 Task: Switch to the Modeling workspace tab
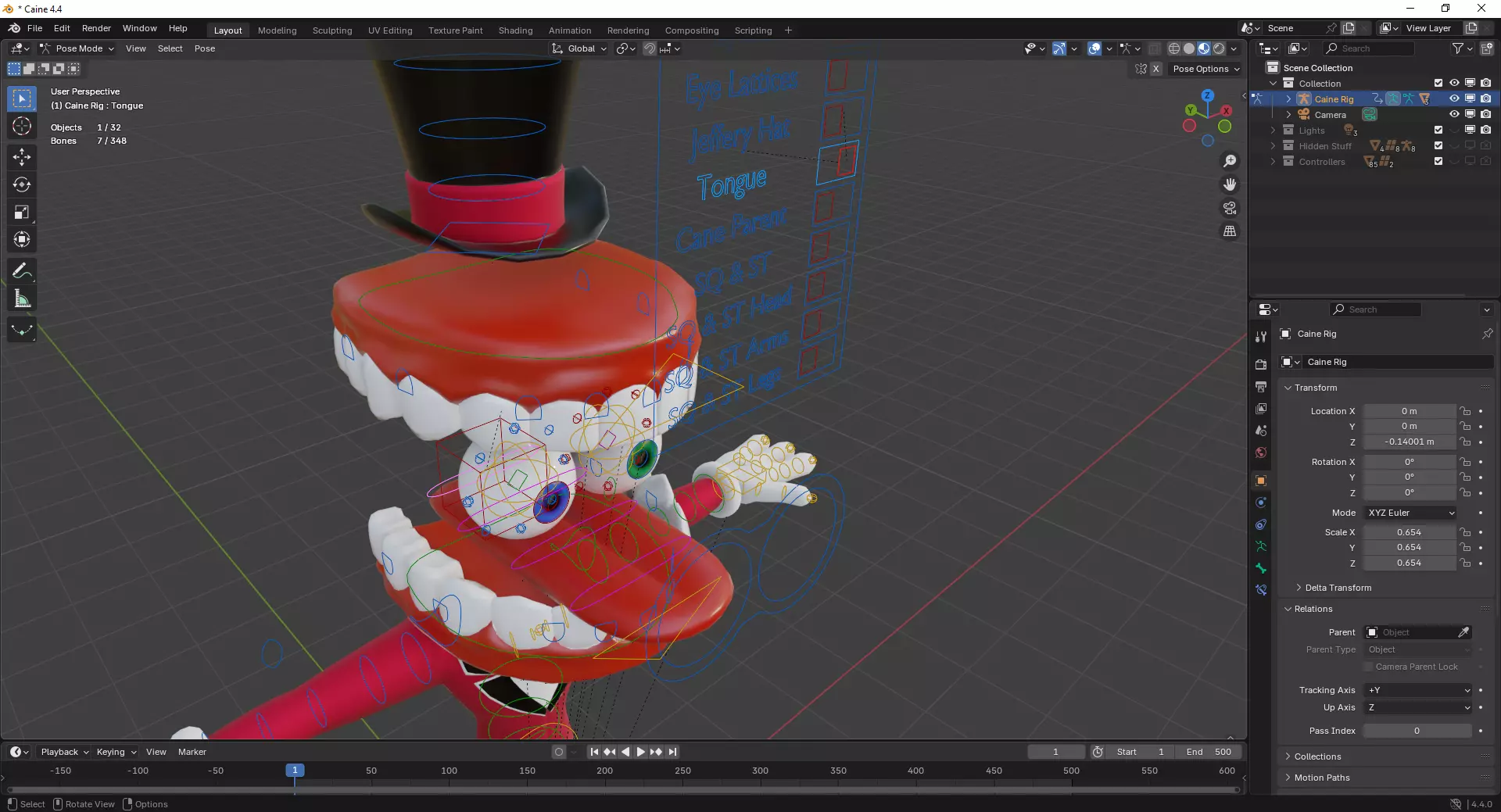click(277, 30)
